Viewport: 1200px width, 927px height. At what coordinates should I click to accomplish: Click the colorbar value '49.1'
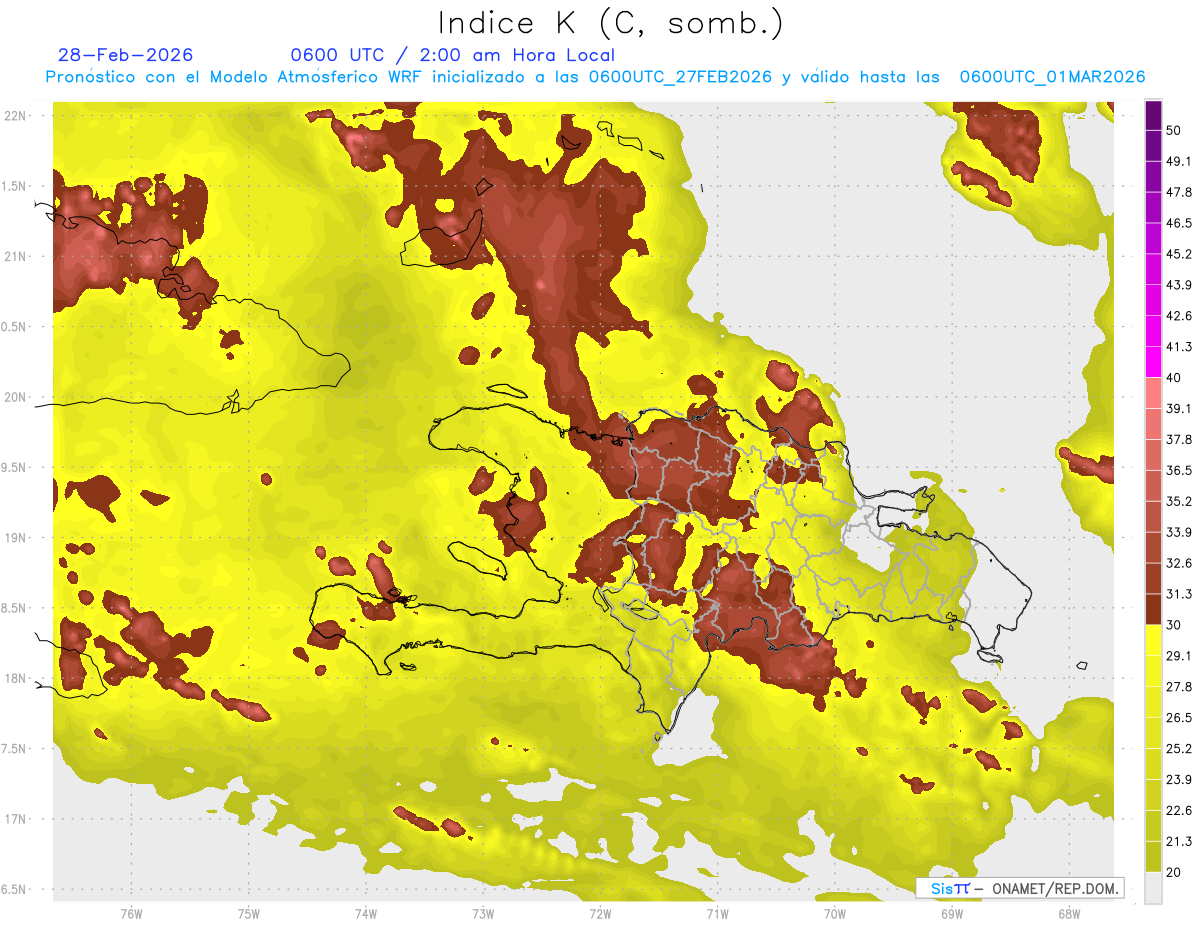click(x=1179, y=161)
